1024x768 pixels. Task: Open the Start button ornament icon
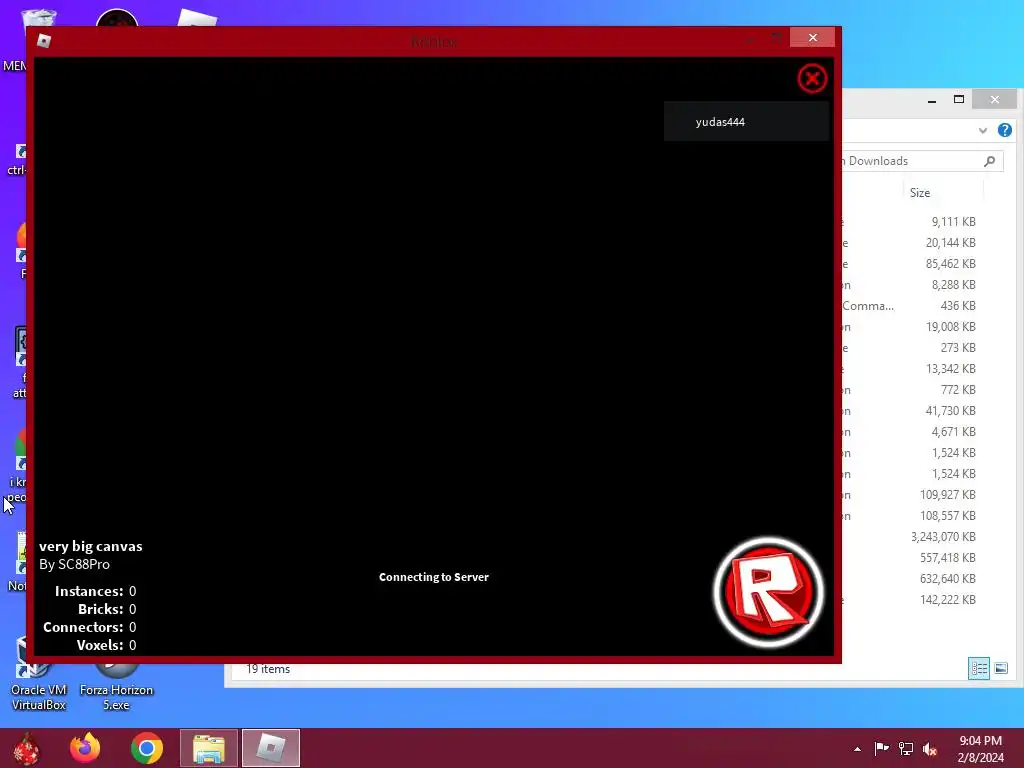pyautogui.click(x=25, y=748)
